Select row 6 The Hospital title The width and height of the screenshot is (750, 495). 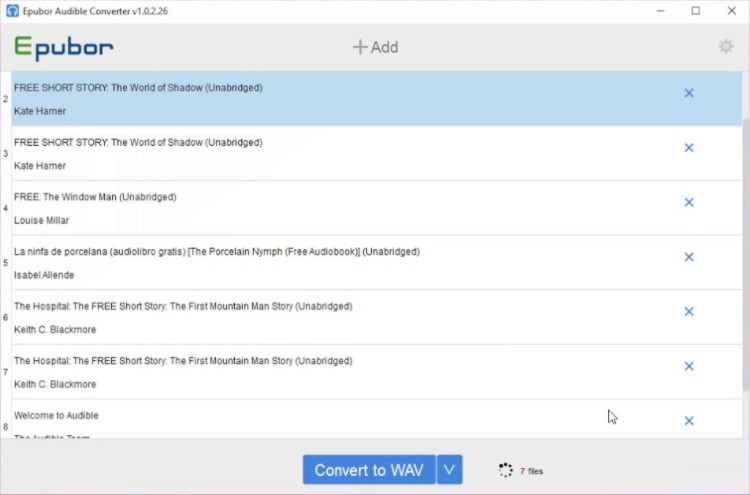pos(183,306)
